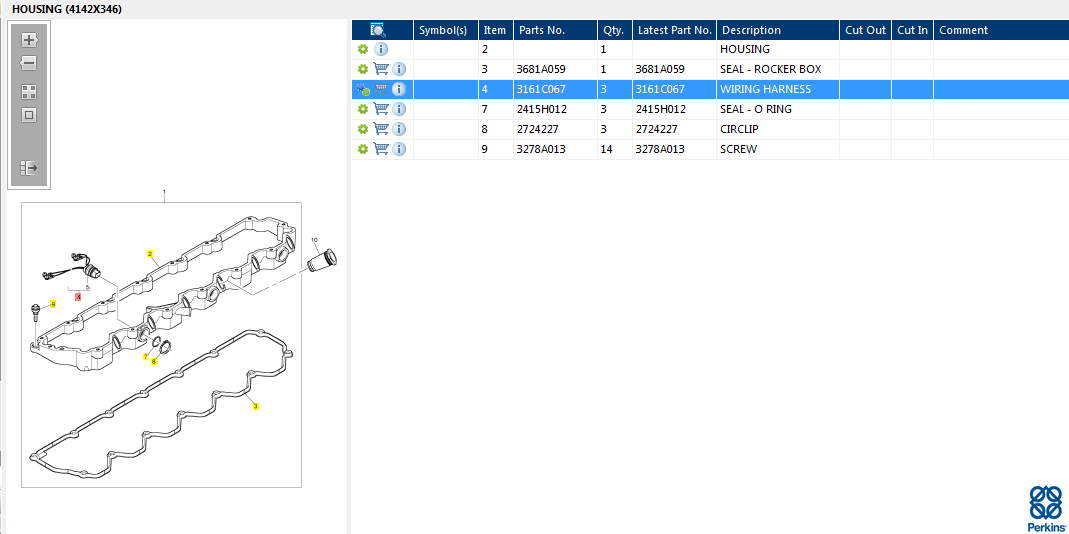
Task: Add SEAL - ROCKER BOX to cart
Action: pos(381,69)
